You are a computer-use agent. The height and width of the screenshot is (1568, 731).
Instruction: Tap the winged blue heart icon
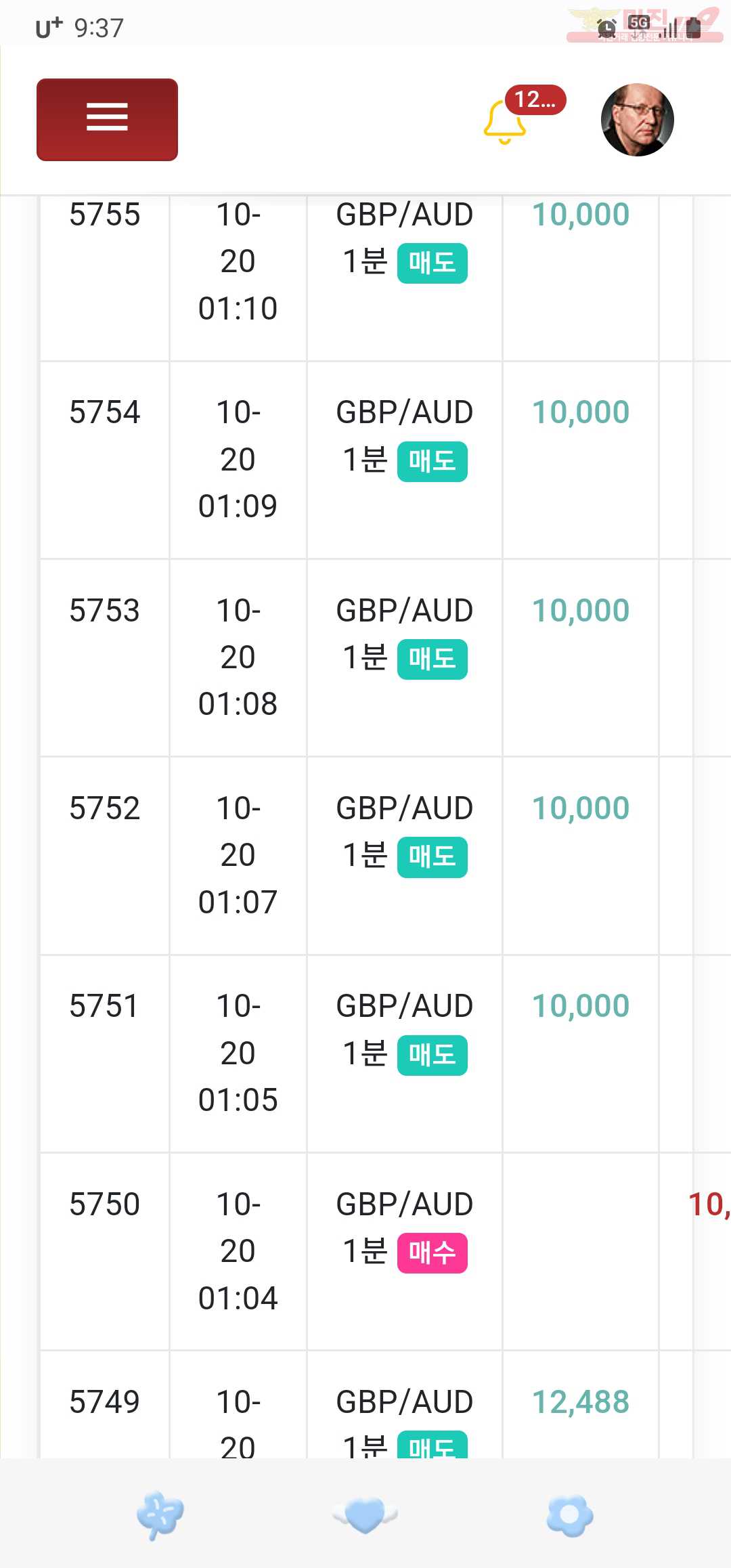pos(365,1515)
